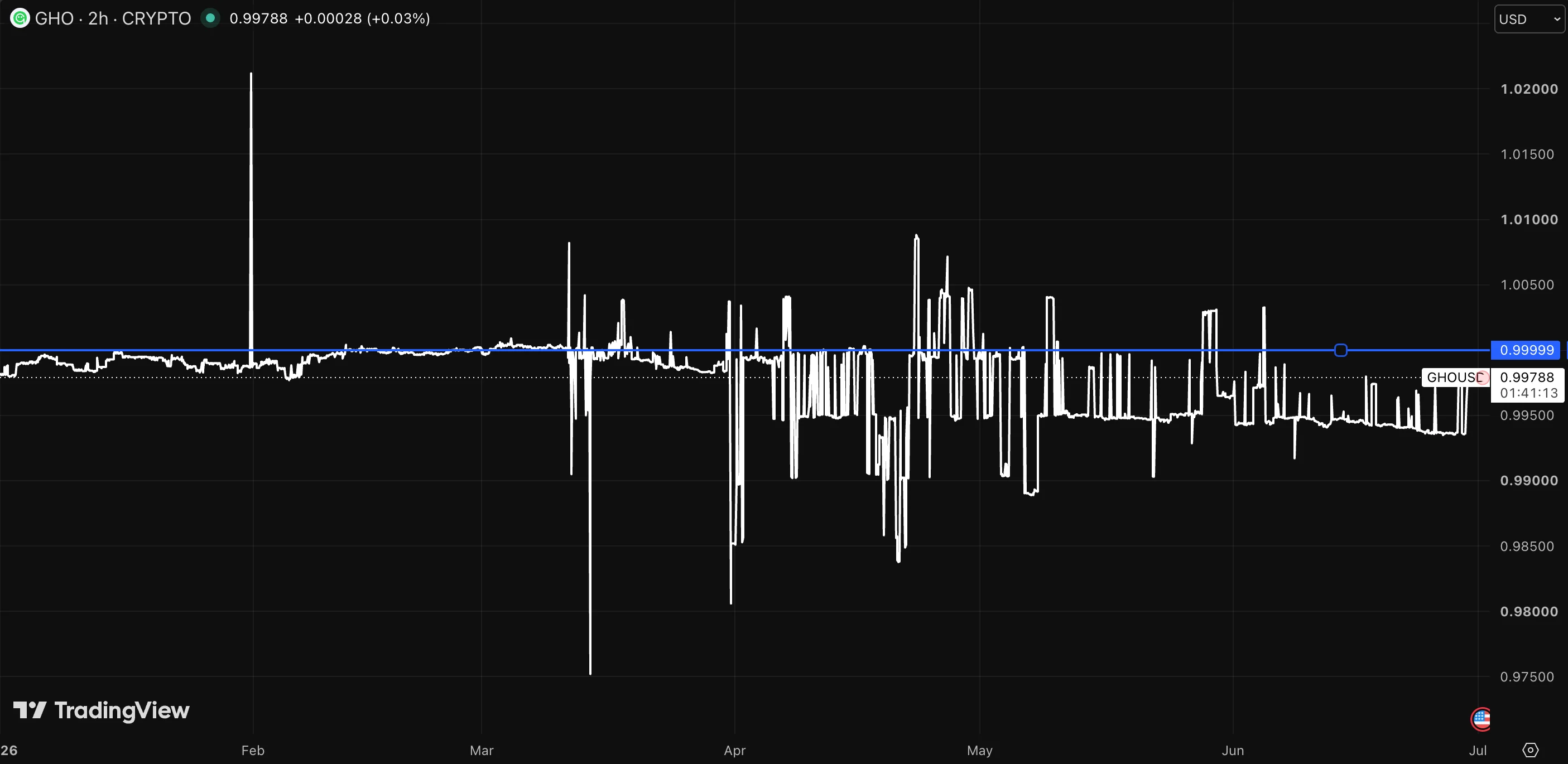Click the GHO · 2h · CRYPTO title
This screenshot has width=1568, height=764.
click(x=113, y=18)
